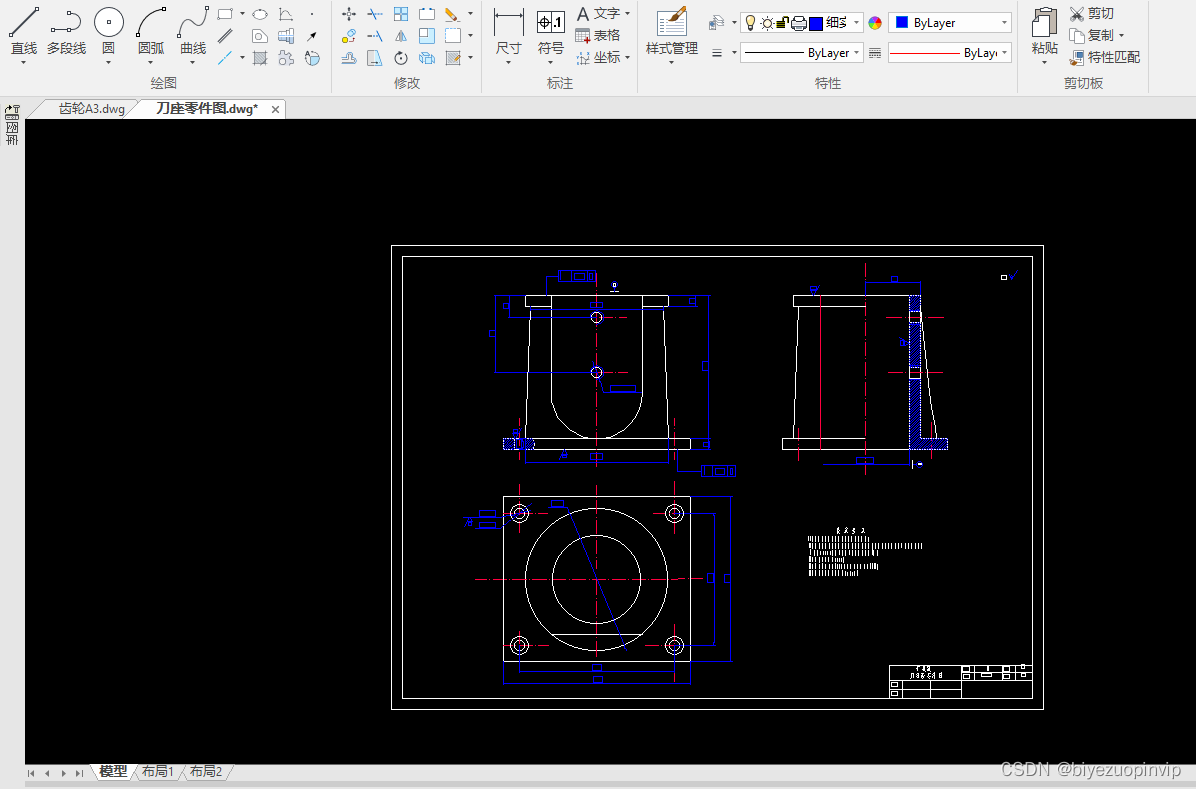Click the Match Properties (特性匹配) button
Image resolution: width=1196 pixels, height=789 pixels.
click(1104, 57)
